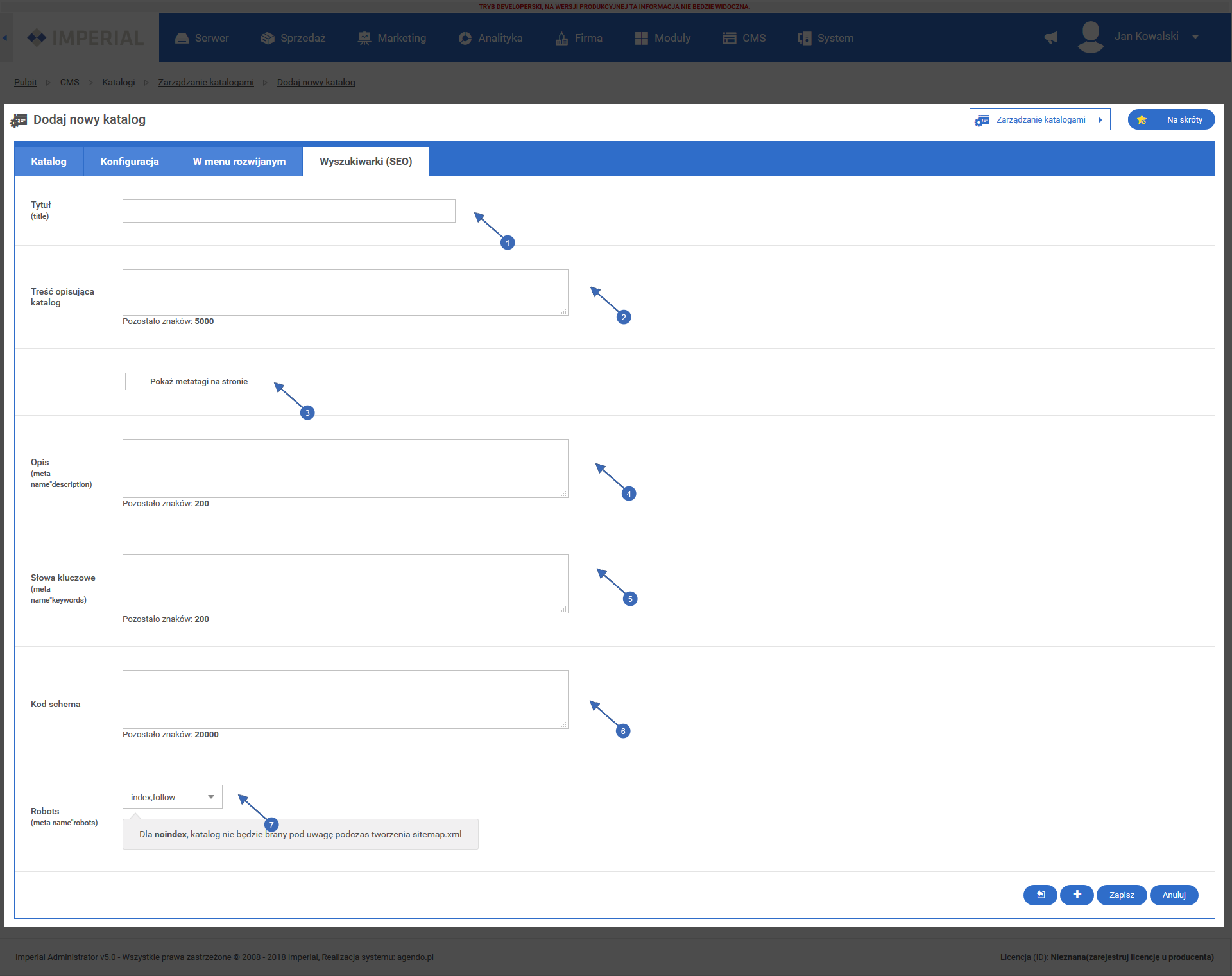Switch to the Konfiguracja tab
The height and width of the screenshot is (976, 1232).
pyautogui.click(x=130, y=162)
